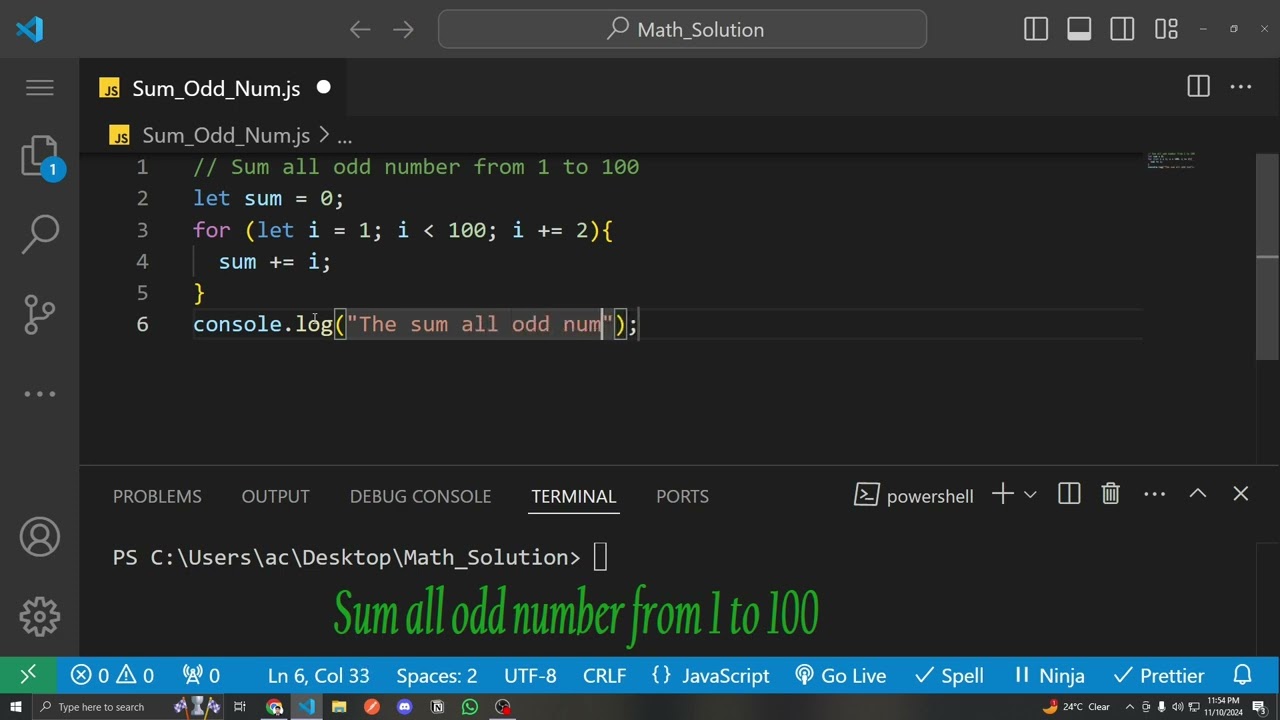Open errors and warnings status item
The height and width of the screenshot is (720, 1280).
coord(112,676)
